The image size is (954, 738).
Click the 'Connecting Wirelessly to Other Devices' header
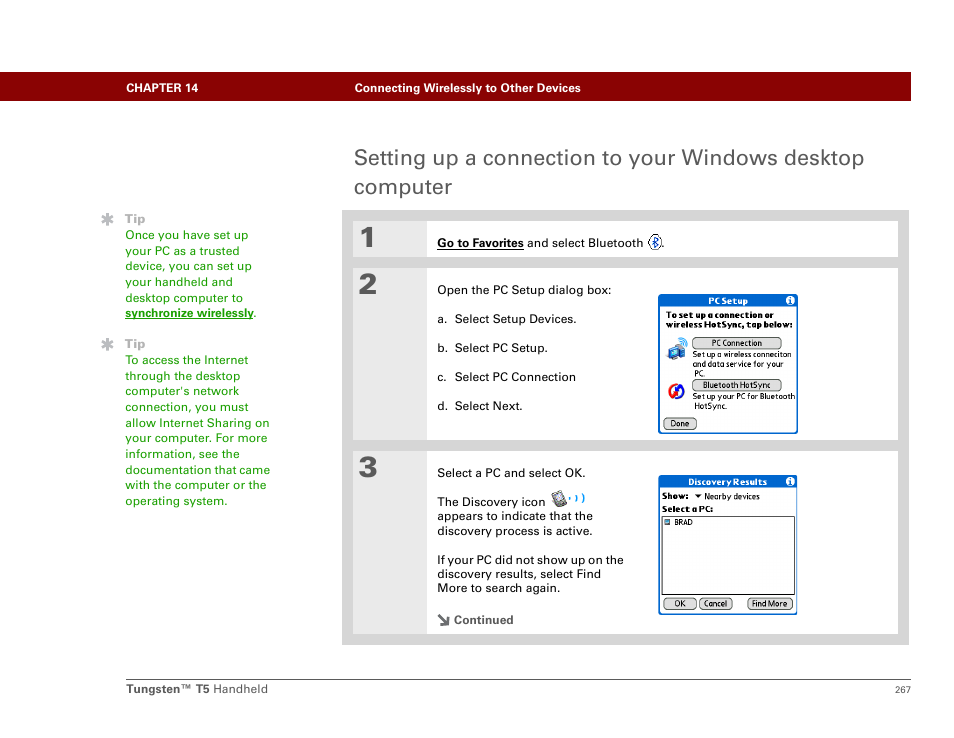coord(467,88)
